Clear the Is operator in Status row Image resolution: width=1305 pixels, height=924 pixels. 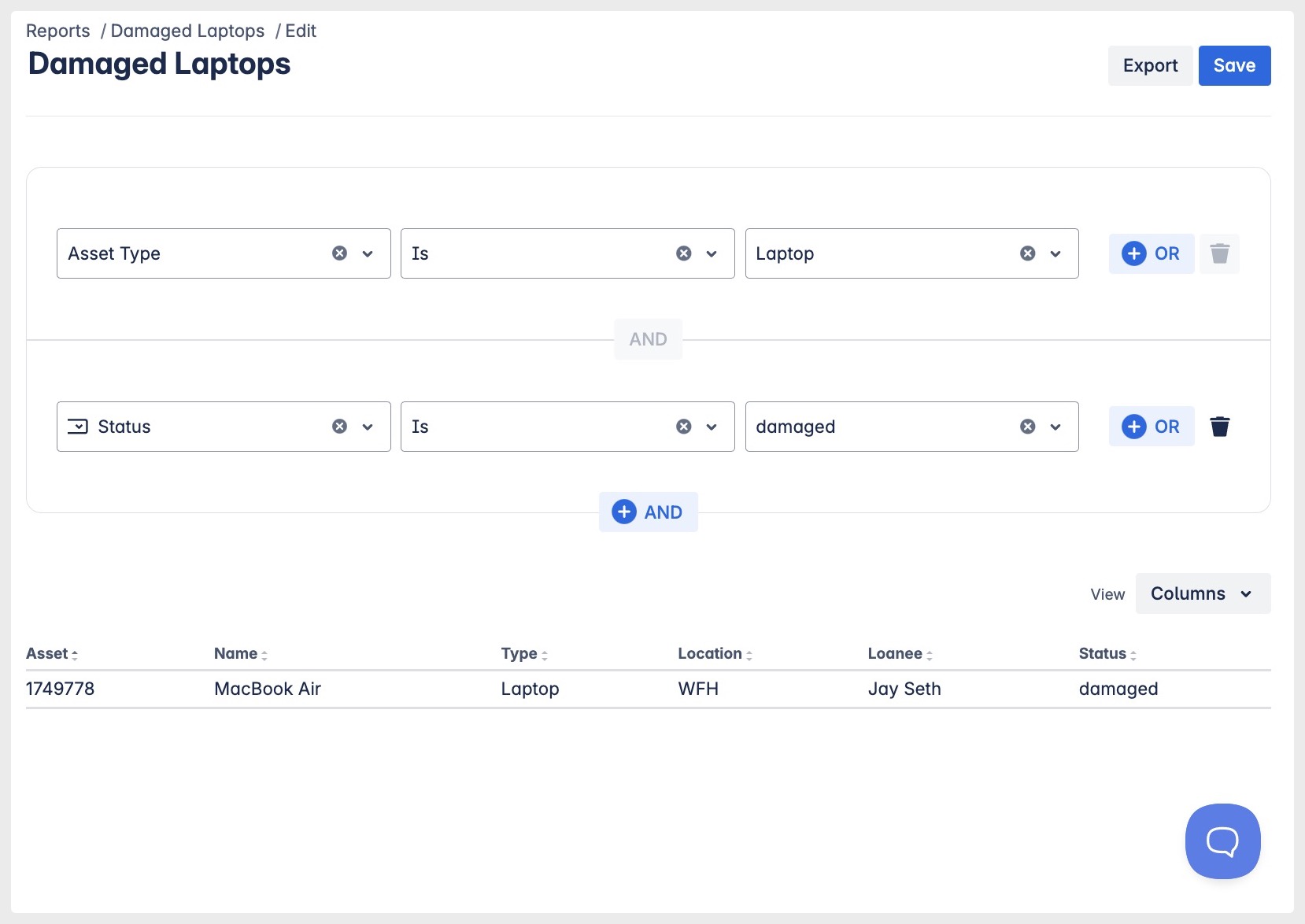pos(683,427)
